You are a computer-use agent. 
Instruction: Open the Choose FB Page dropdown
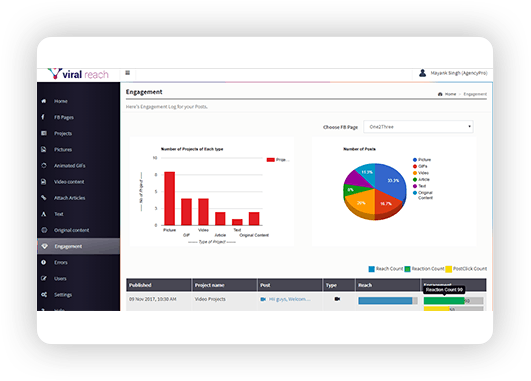pyautogui.click(x=418, y=127)
